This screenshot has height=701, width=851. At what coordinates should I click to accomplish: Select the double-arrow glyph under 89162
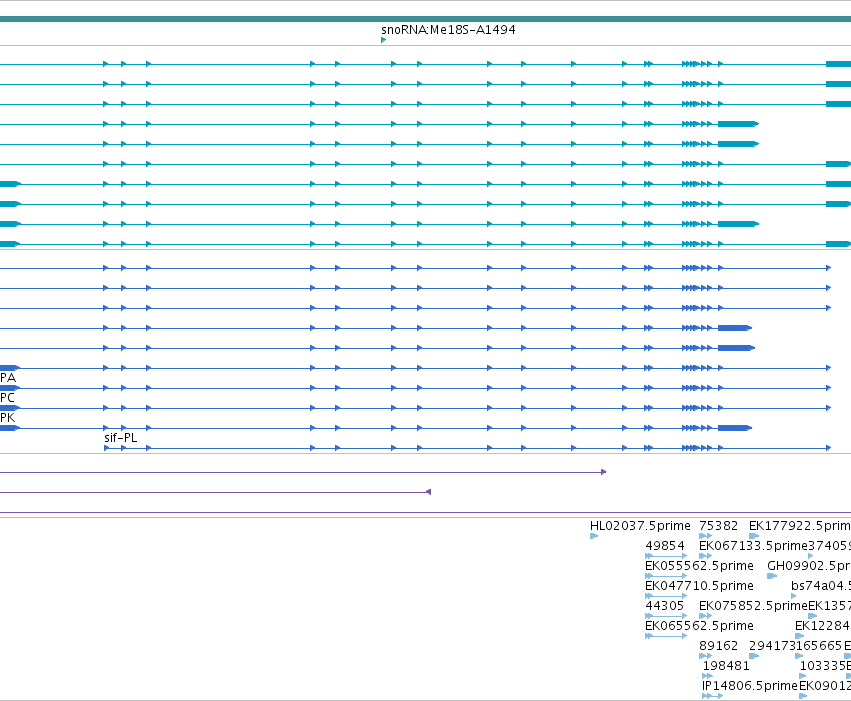[706, 657]
